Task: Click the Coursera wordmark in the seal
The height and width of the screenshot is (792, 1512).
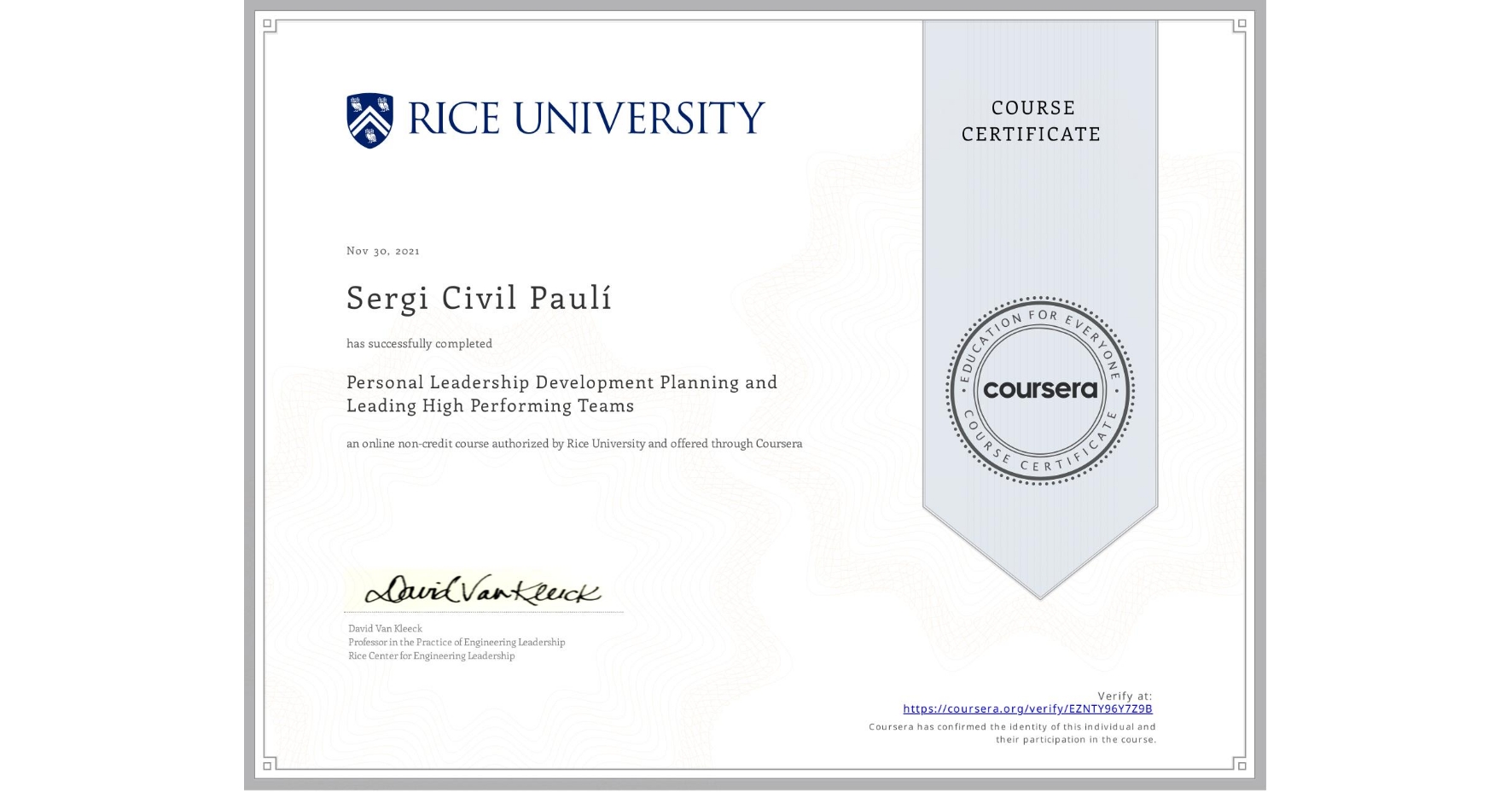Action: (x=1040, y=391)
